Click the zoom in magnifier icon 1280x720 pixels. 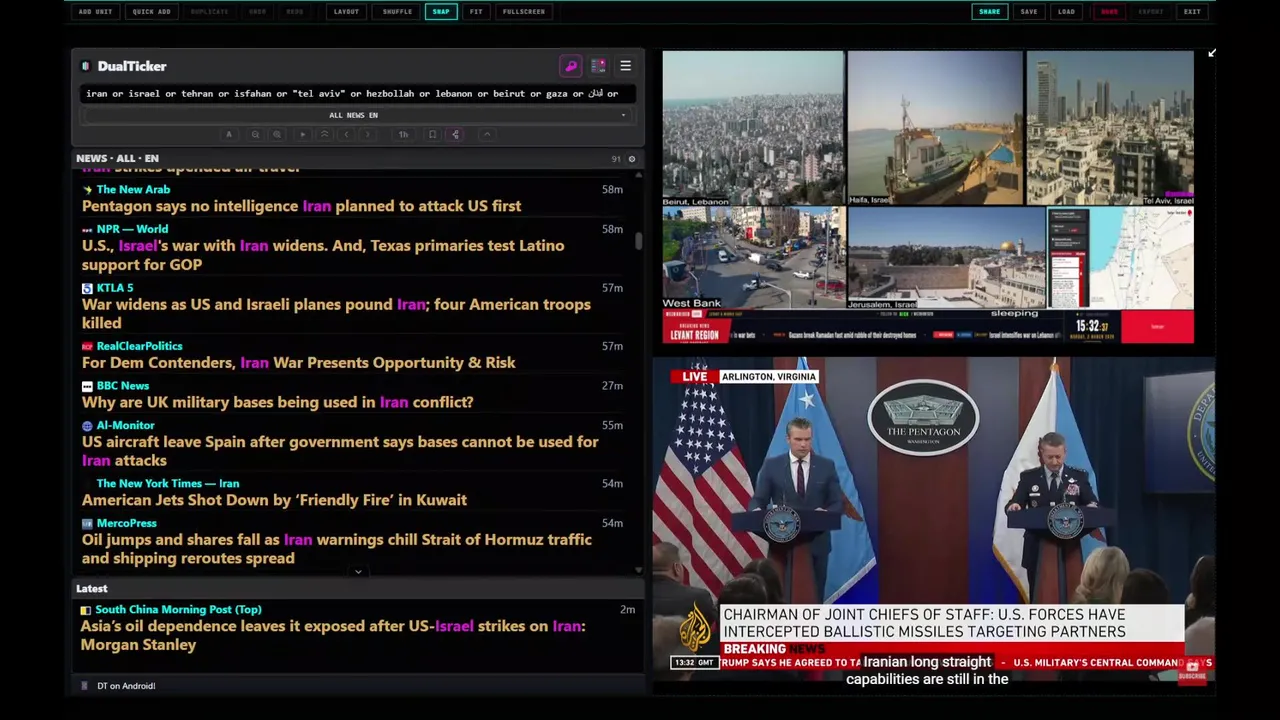[277, 134]
